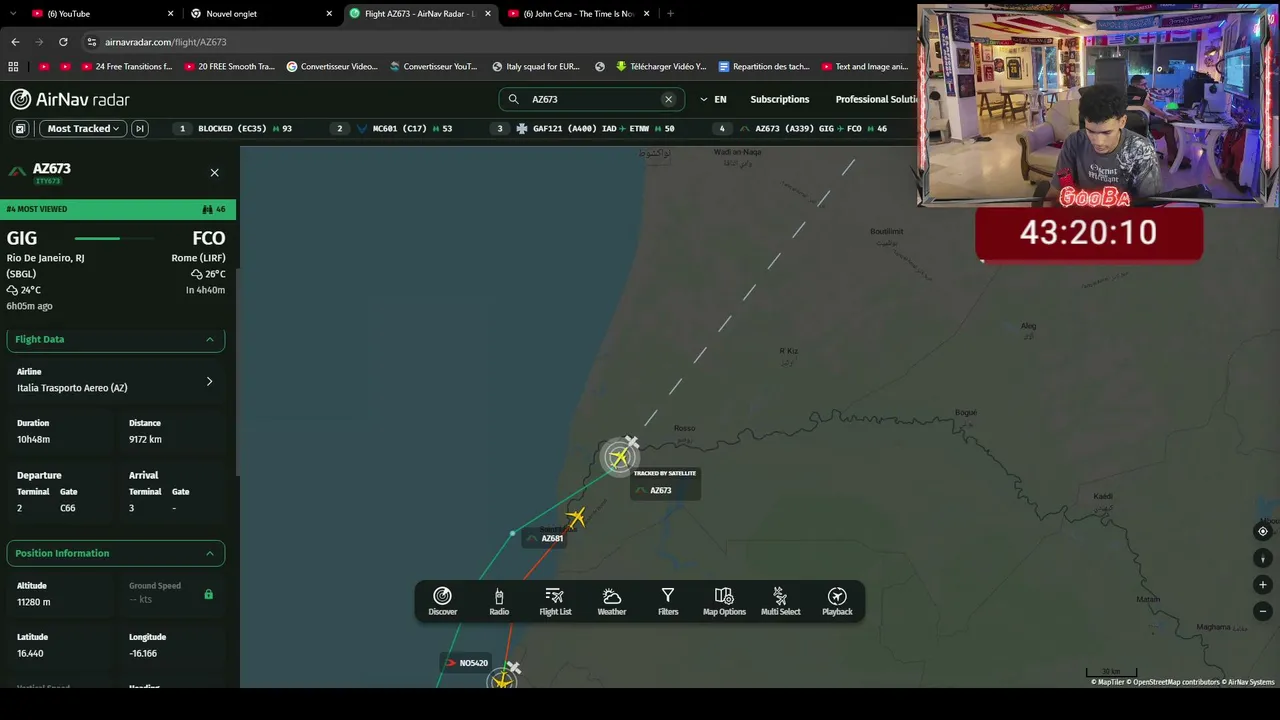Open the Italy squad for EURO bookmark
1280x720 pixels.
536,67
